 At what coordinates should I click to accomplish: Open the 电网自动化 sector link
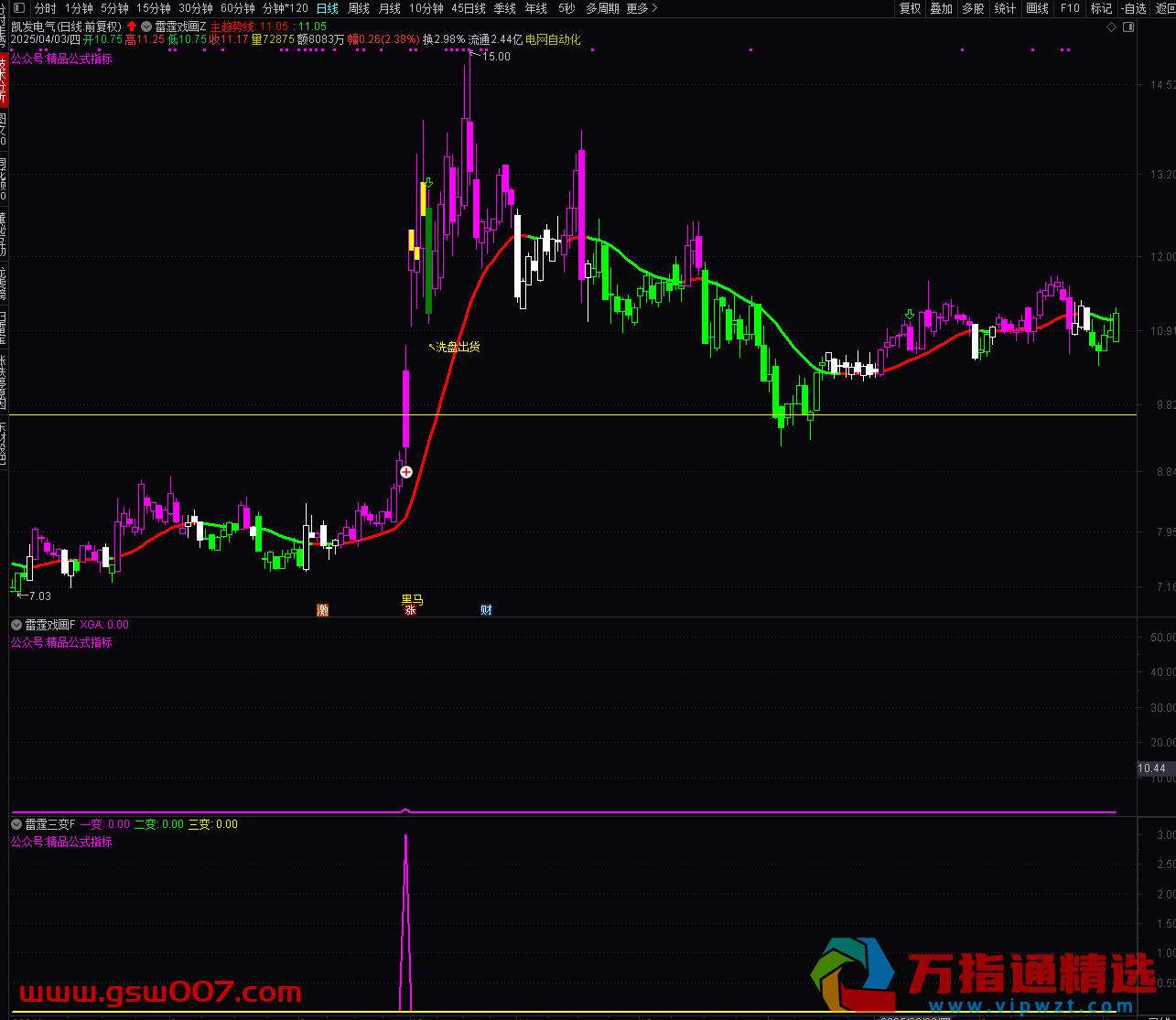[x=553, y=40]
